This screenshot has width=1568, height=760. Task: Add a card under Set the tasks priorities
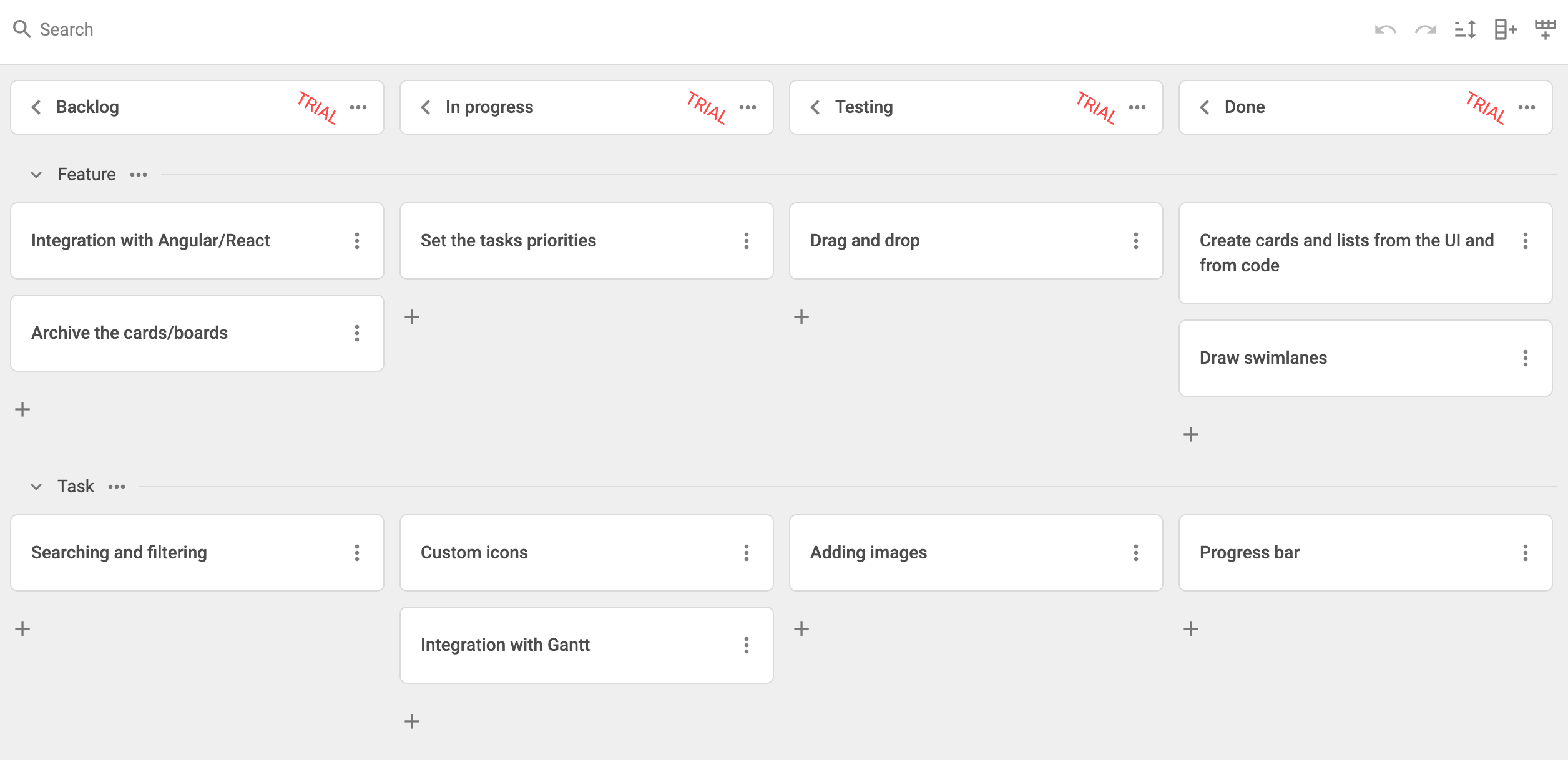(412, 317)
